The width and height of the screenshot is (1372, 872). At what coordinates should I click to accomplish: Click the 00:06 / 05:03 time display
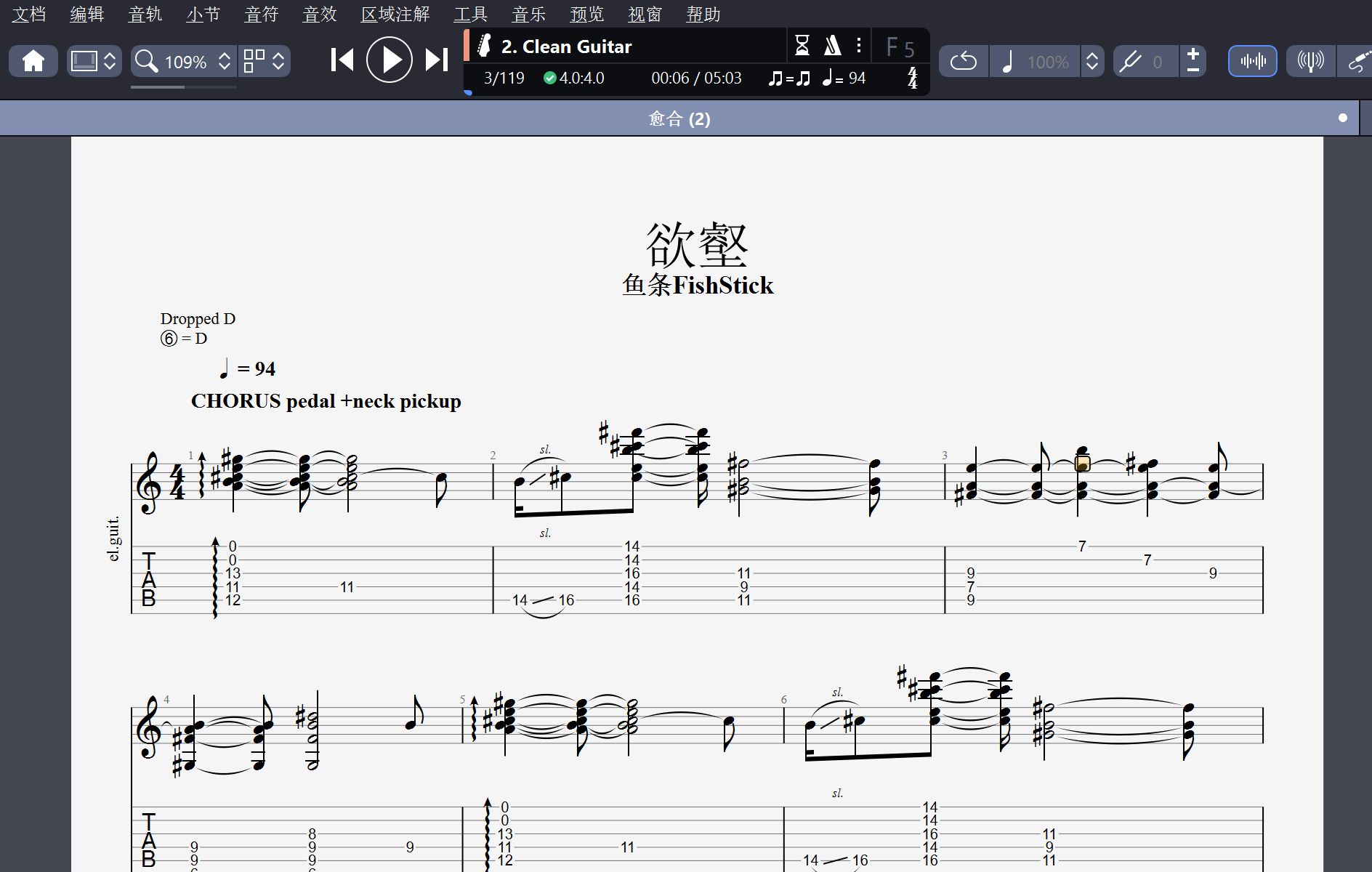[x=696, y=78]
